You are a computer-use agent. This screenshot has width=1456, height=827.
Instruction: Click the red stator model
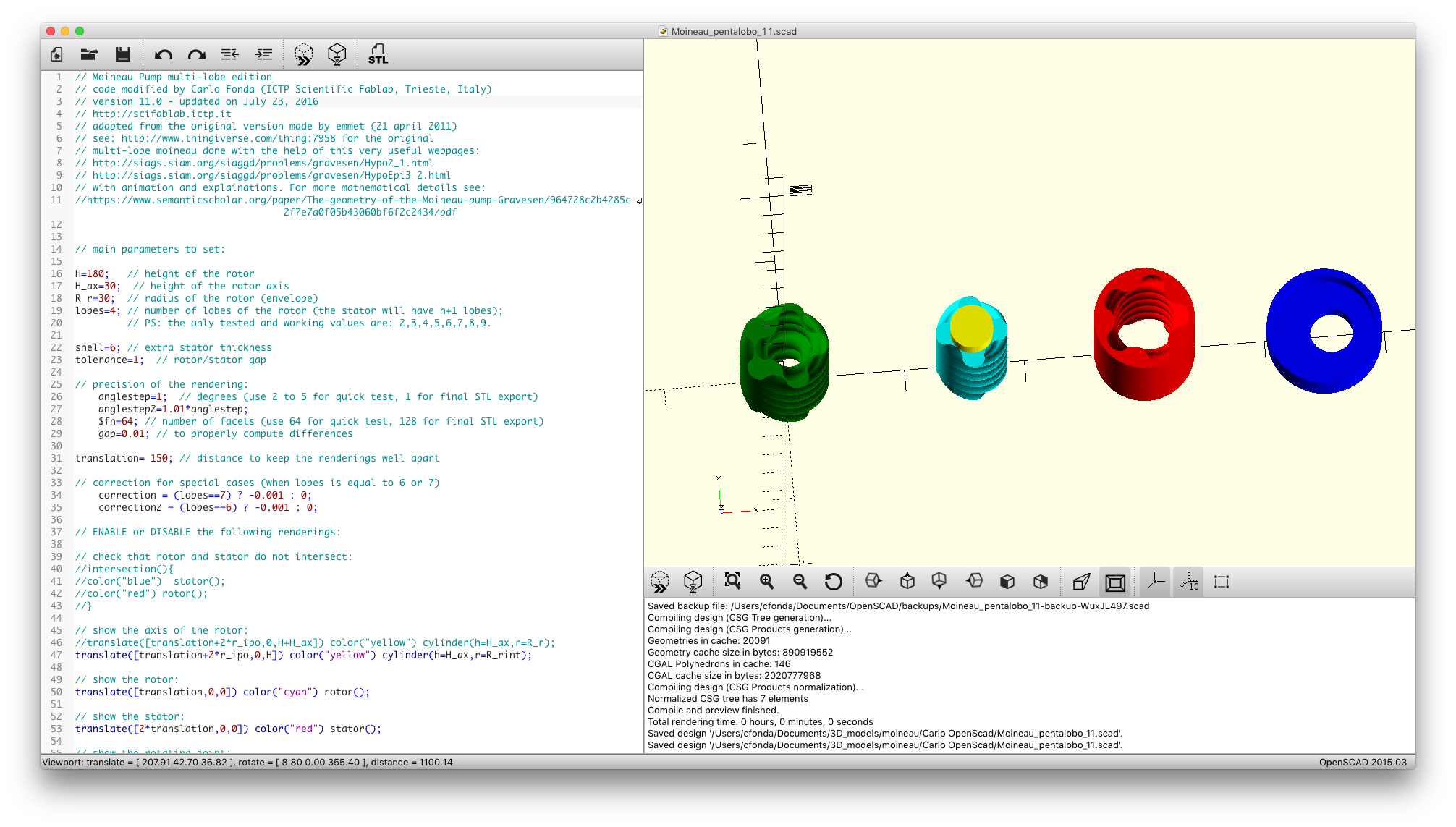click(1144, 334)
